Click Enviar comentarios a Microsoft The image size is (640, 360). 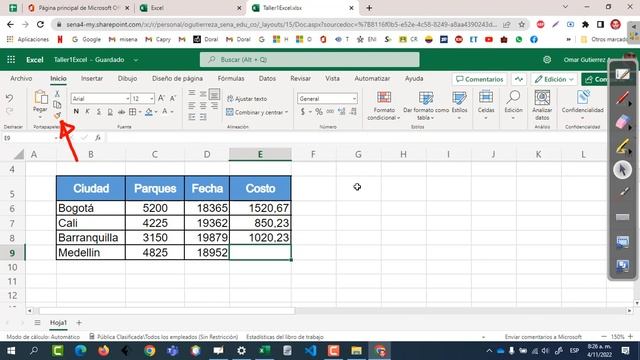tap(543, 337)
